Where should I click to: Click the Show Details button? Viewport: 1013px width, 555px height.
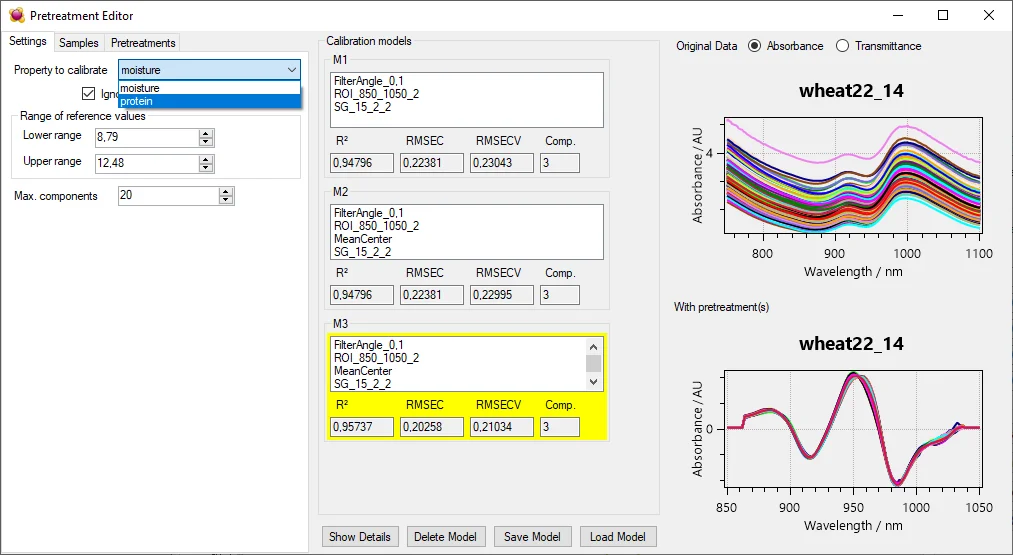pyautogui.click(x=360, y=537)
